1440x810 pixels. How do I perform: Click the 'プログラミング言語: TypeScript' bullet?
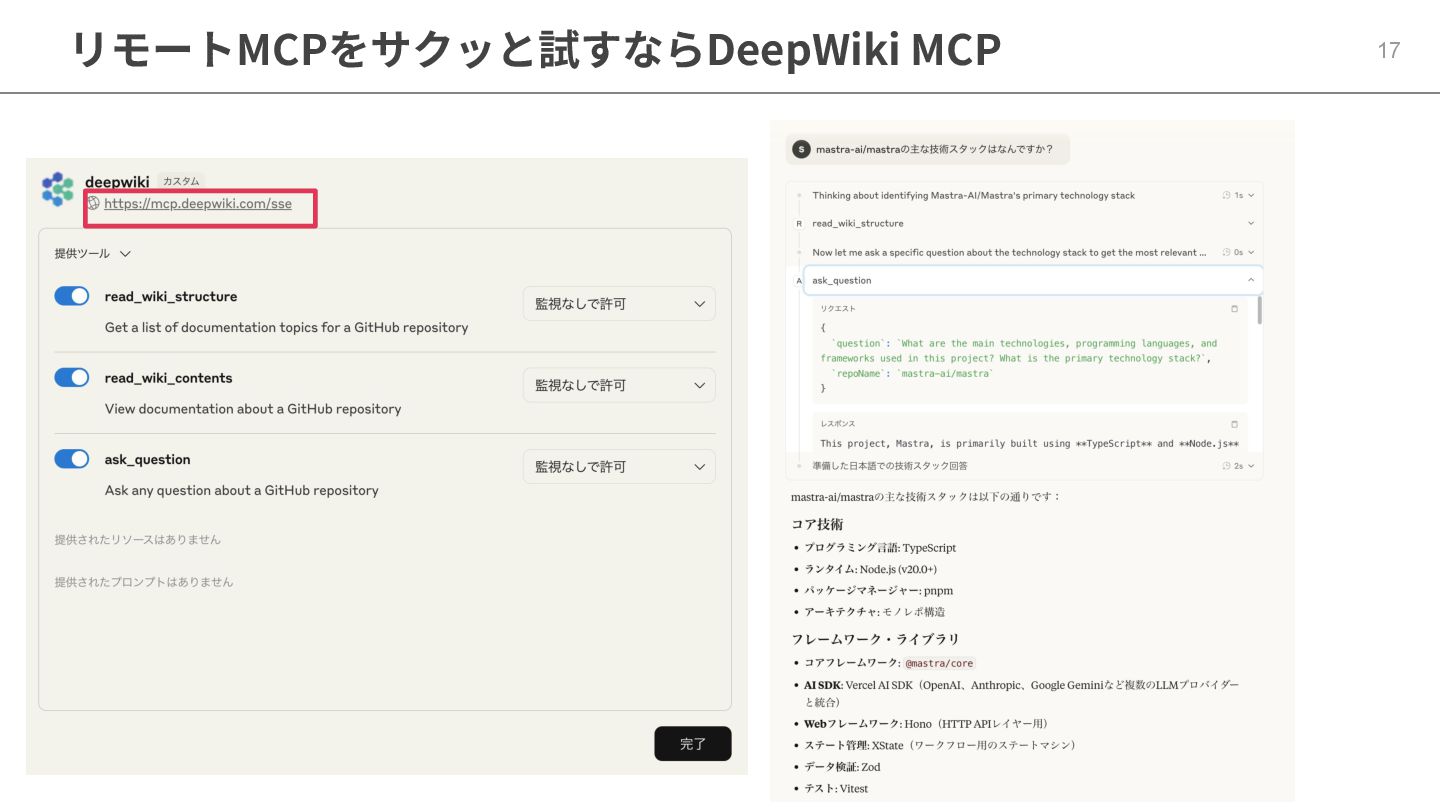[880, 548]
